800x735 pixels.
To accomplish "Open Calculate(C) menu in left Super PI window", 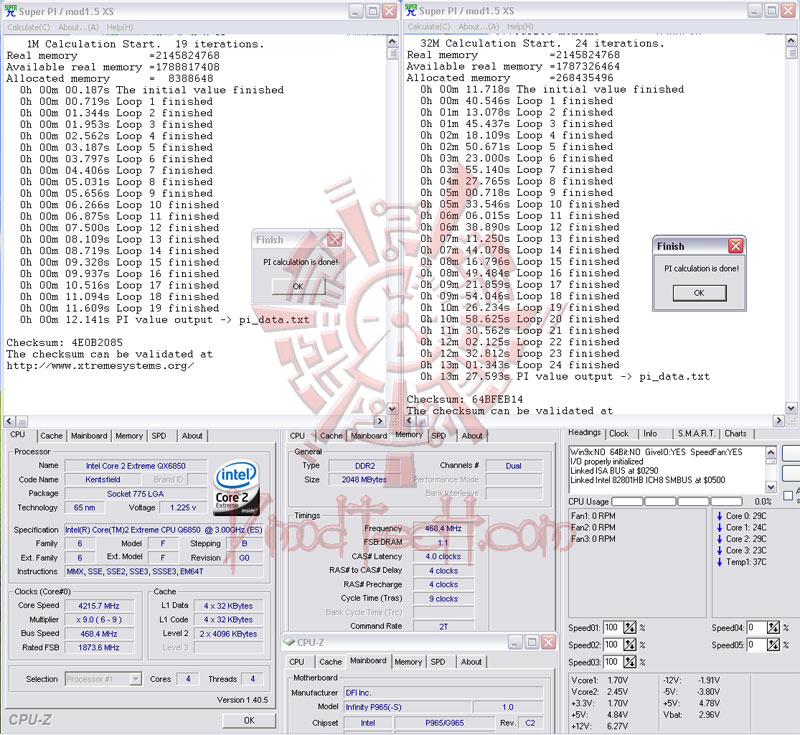I will coord(29,27).
